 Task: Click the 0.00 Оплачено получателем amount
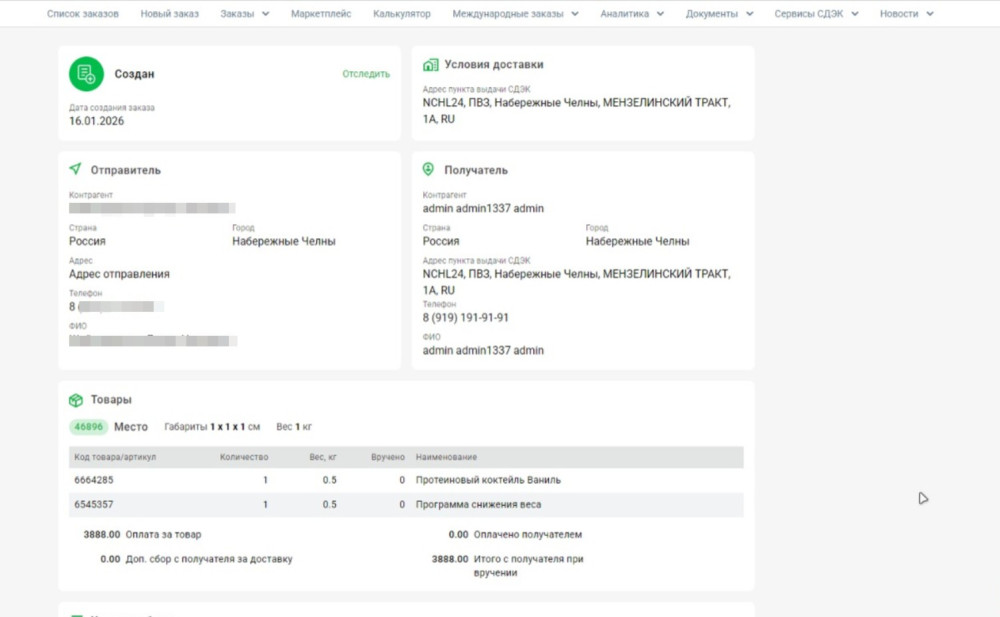(x=459, y=535)
